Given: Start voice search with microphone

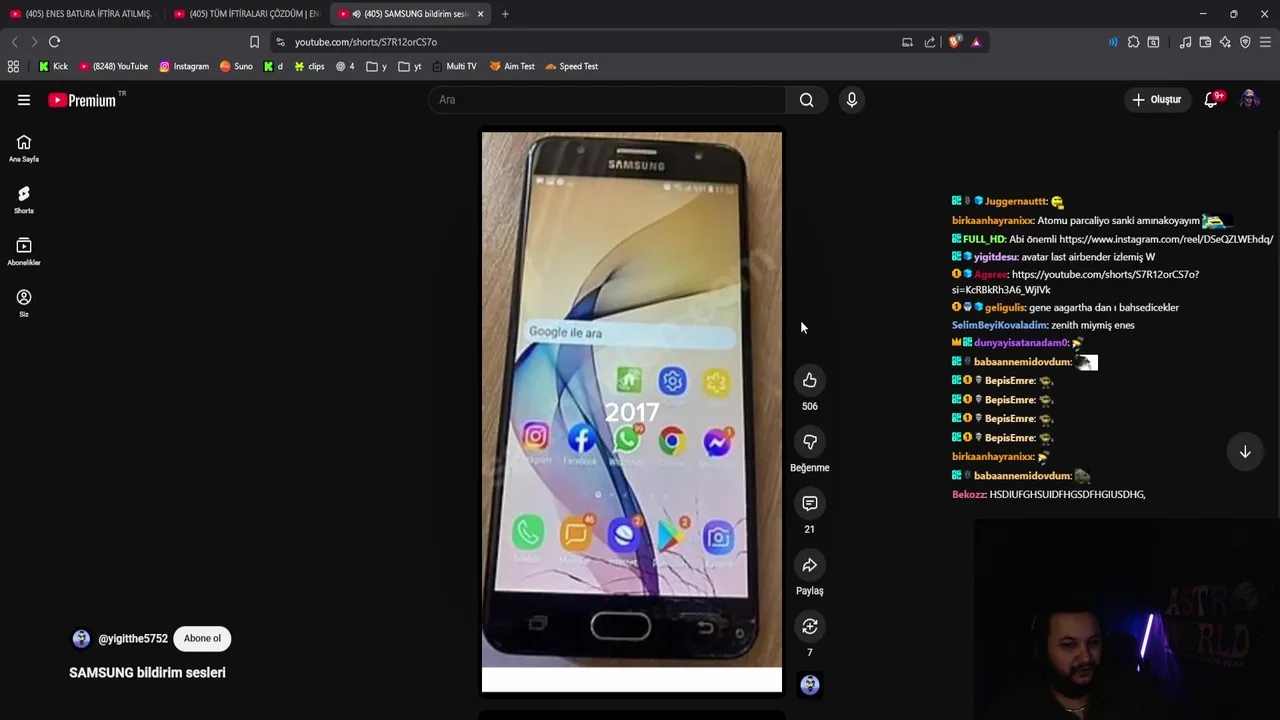Looking at the screenshot, I should pyautogui.click(x=852, y=100).
